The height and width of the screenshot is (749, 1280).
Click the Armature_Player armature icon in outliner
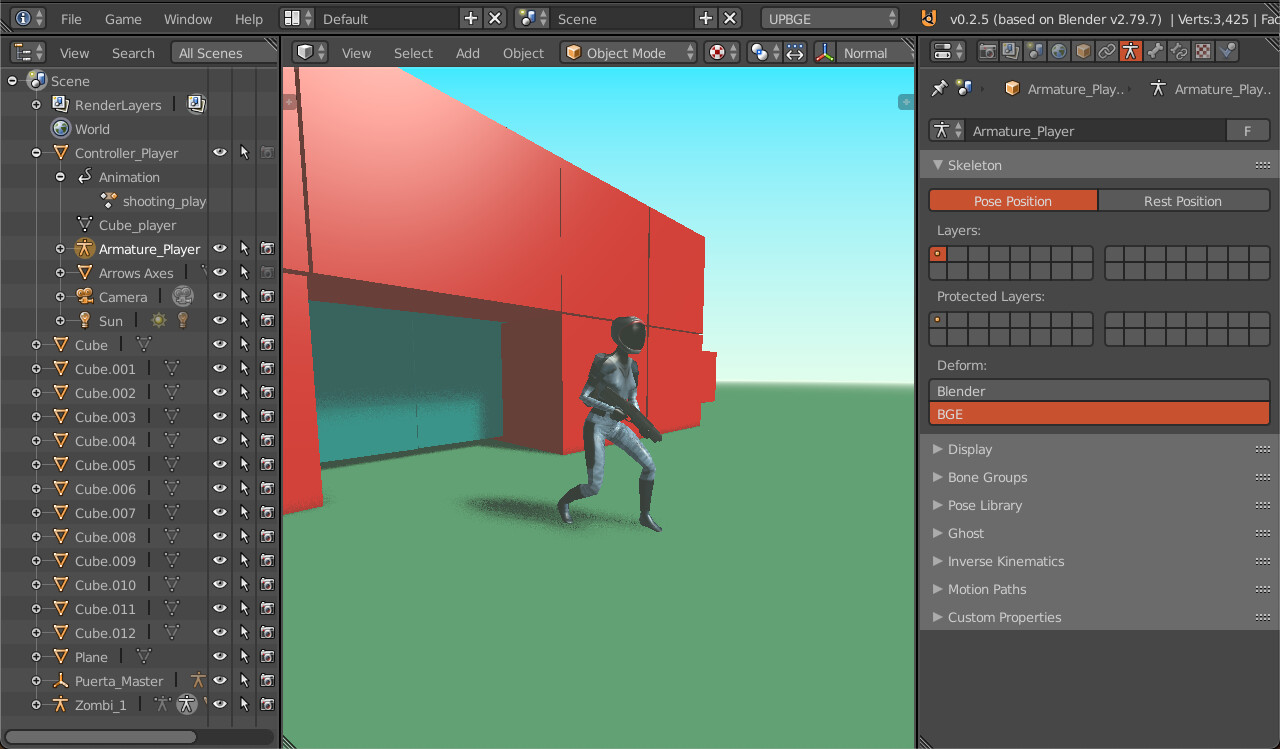point(85,248)
